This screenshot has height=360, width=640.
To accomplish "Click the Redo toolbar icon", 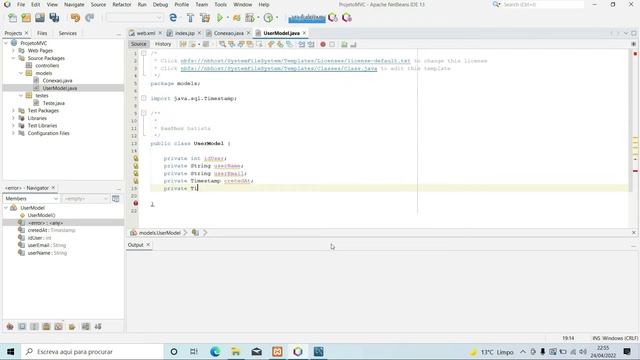I will point(90,18).
